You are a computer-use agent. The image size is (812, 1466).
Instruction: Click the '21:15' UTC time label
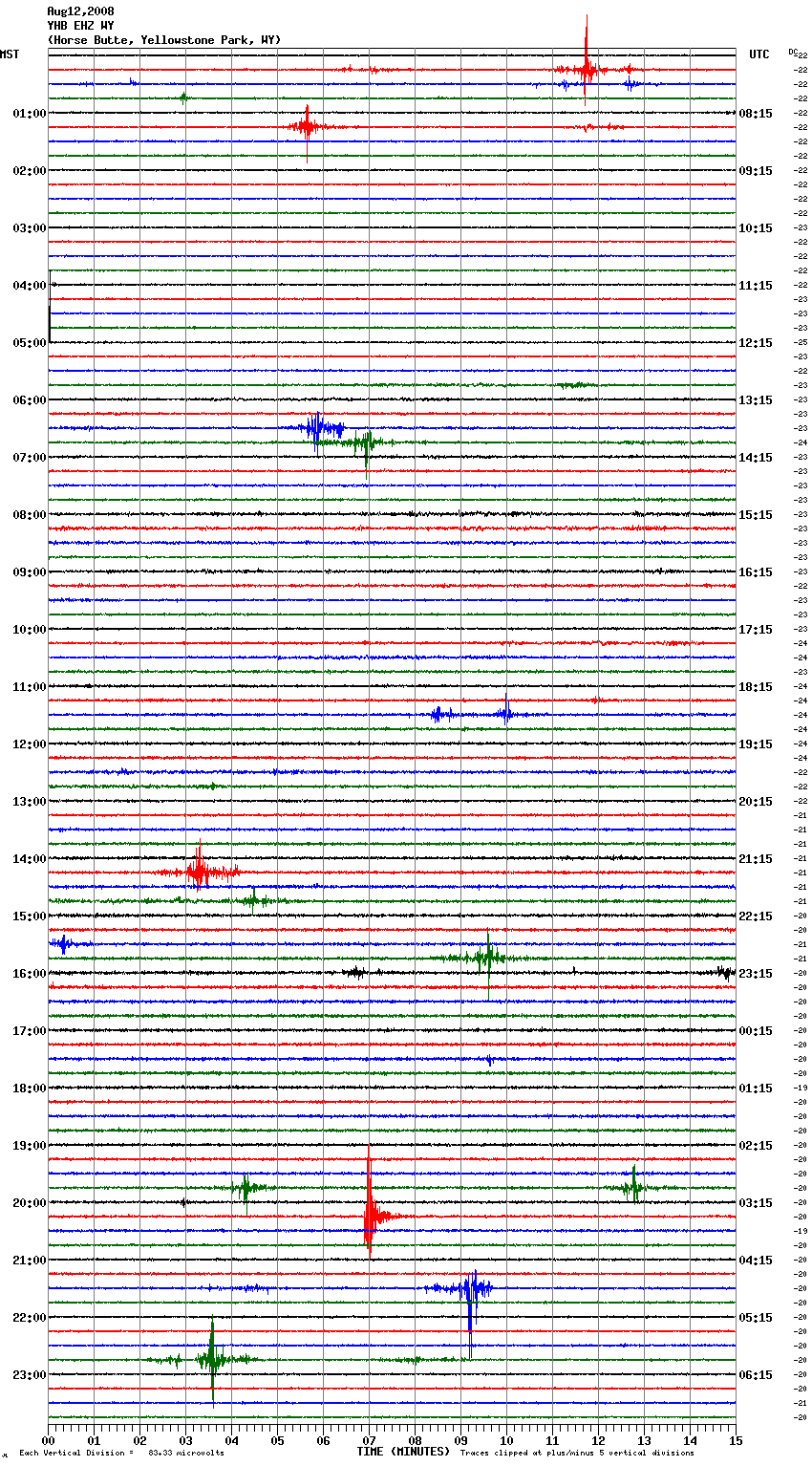tap(756, 859)
